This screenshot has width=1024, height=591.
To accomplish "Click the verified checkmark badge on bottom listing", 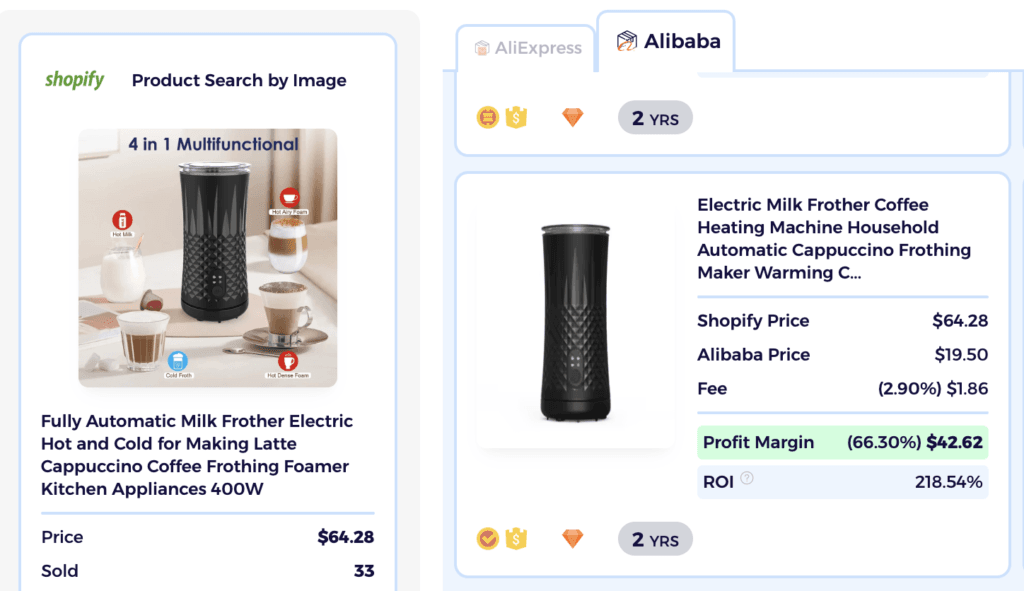I will click(x=487, y=538).
